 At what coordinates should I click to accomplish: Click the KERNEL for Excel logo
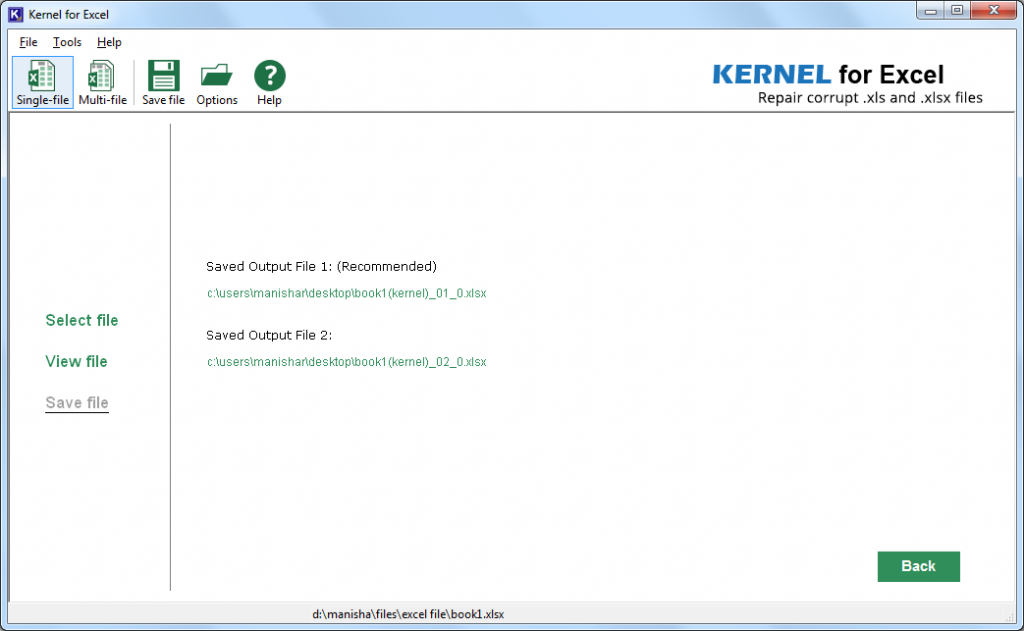[828, 74]
